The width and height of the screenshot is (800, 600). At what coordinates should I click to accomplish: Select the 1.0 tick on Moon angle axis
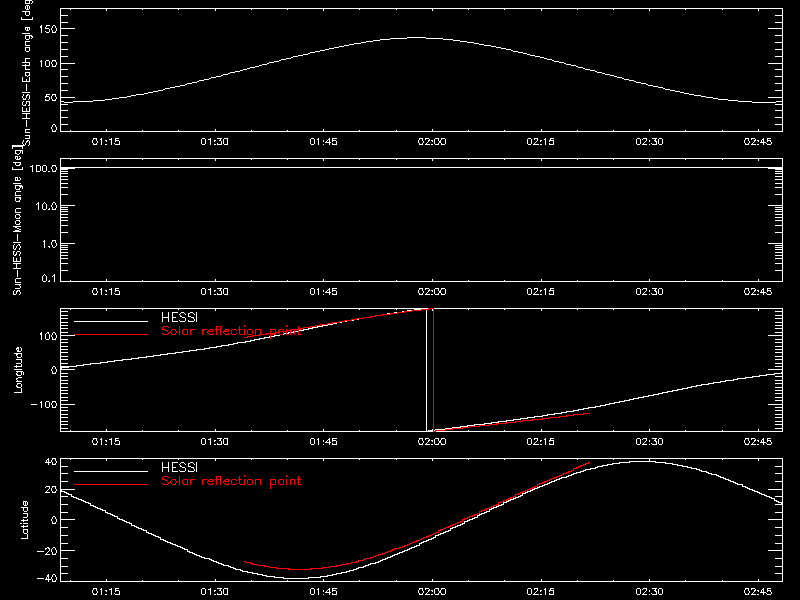49,244
